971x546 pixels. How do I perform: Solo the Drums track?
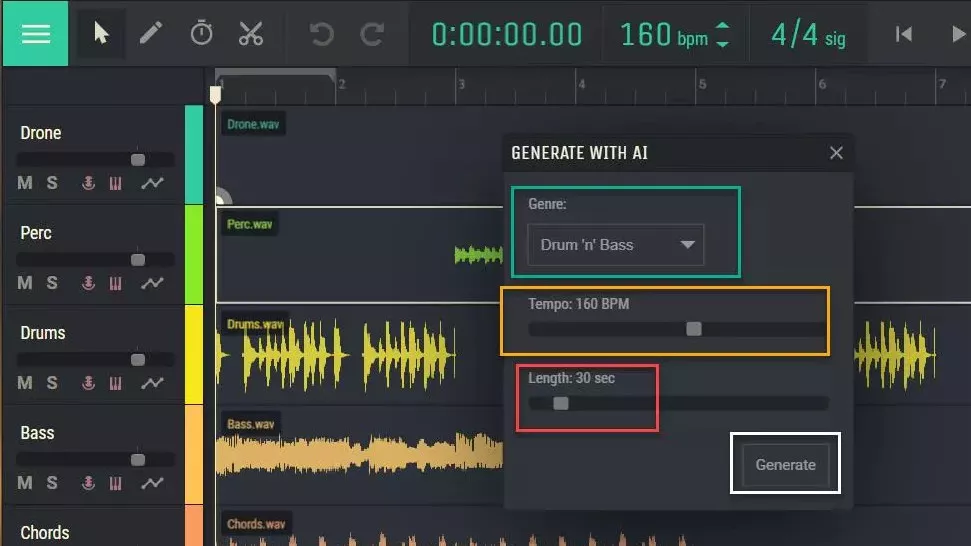click(x=52, y=383)
